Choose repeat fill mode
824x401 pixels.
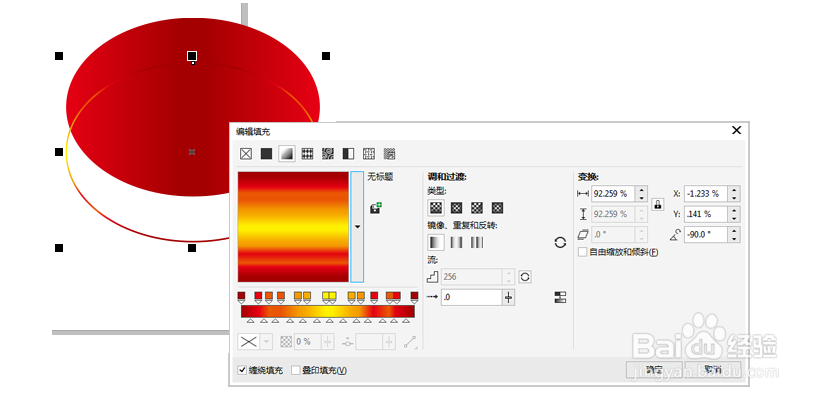[x=477, y=242]
